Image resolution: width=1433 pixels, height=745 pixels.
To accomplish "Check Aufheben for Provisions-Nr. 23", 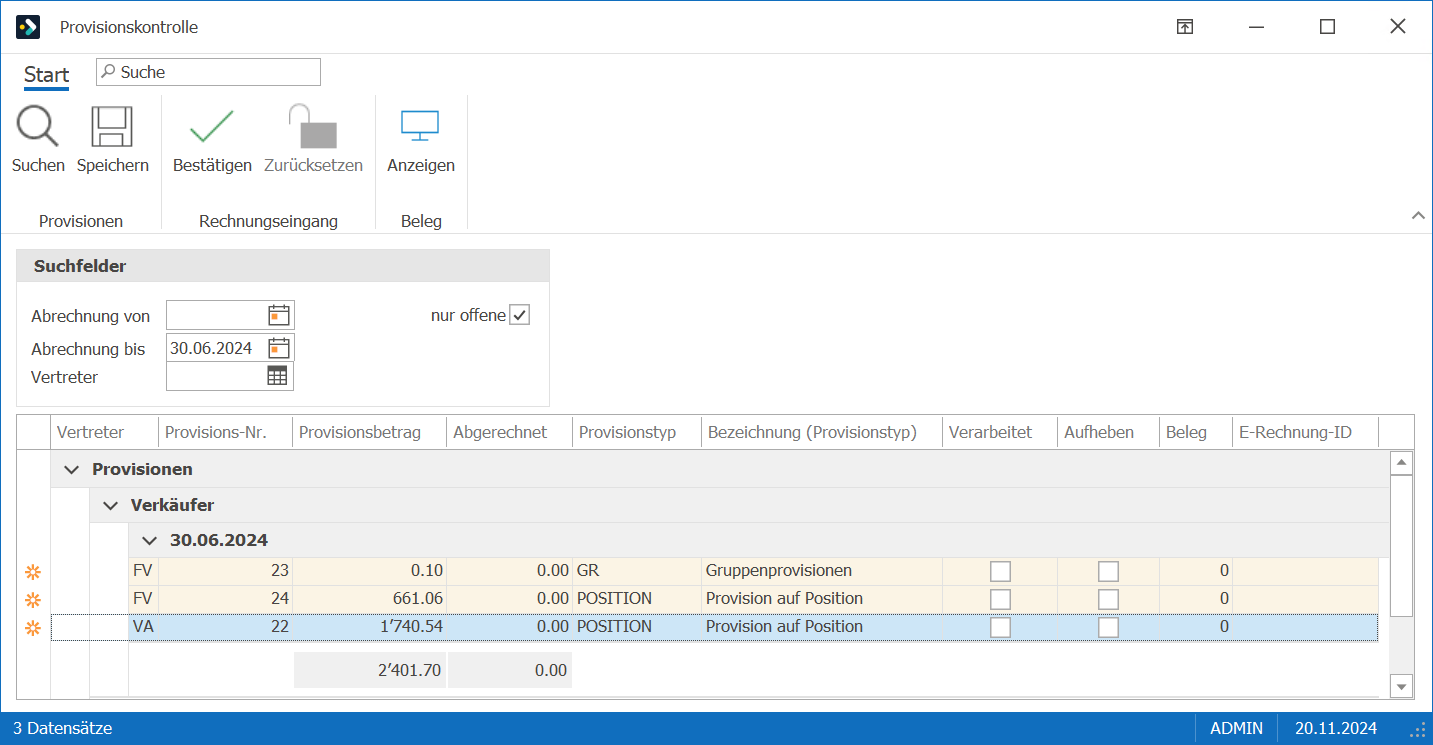I will pos(1108,571).
